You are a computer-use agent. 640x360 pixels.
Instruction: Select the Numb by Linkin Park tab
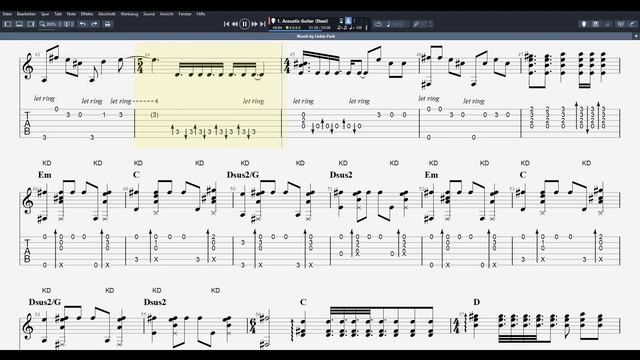[x=316, y=36]
